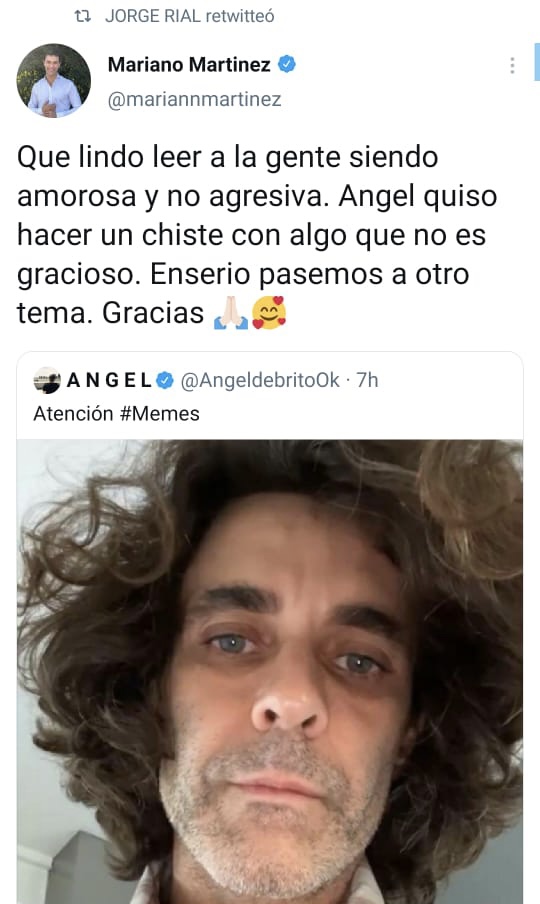Open ANGEL's small avatar in quoted tweet

coord(47,381)
